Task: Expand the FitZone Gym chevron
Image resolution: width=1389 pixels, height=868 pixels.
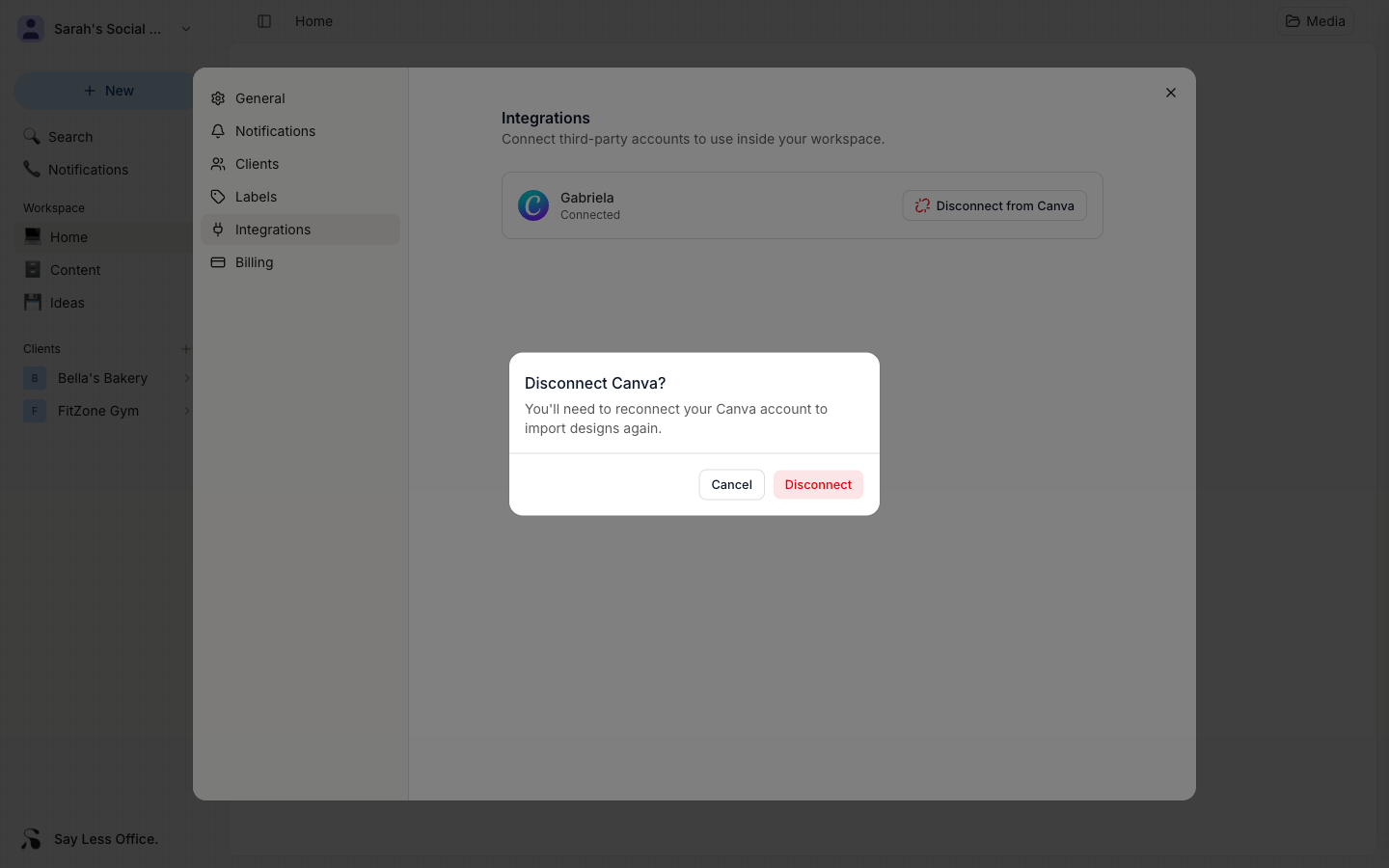Action: (x=187, y=411)
